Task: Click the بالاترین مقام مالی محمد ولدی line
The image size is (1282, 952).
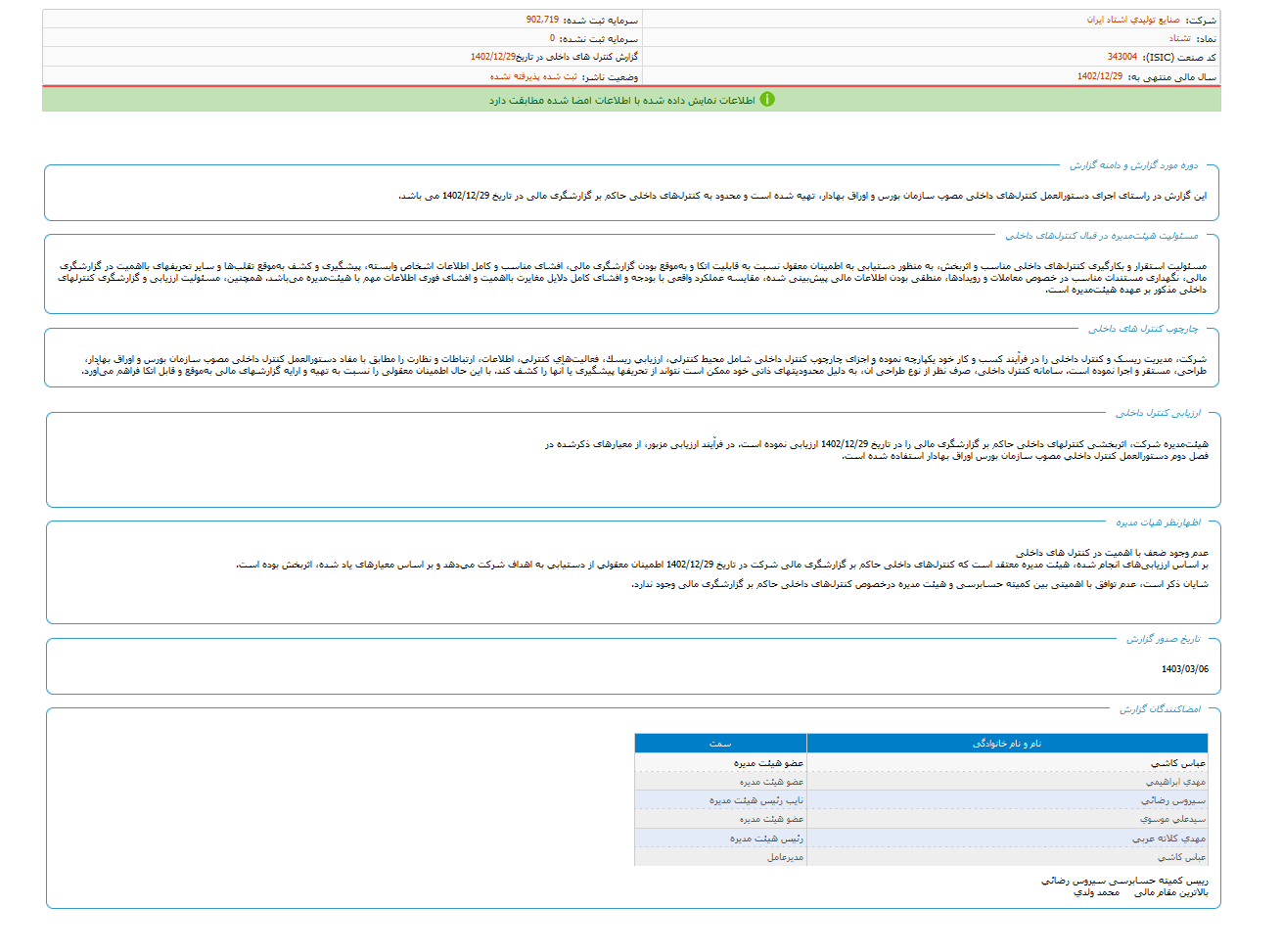Action: coord(1140,892)
